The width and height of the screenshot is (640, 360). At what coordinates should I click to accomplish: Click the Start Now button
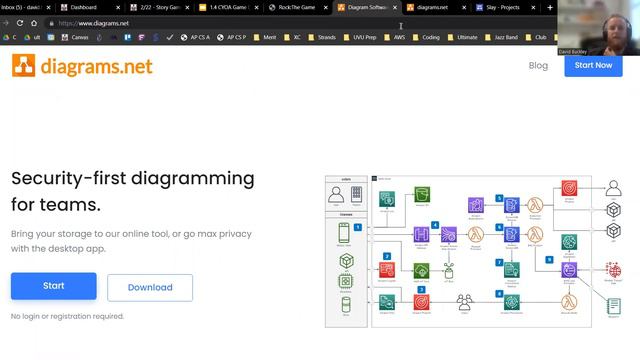click(593, 65)
